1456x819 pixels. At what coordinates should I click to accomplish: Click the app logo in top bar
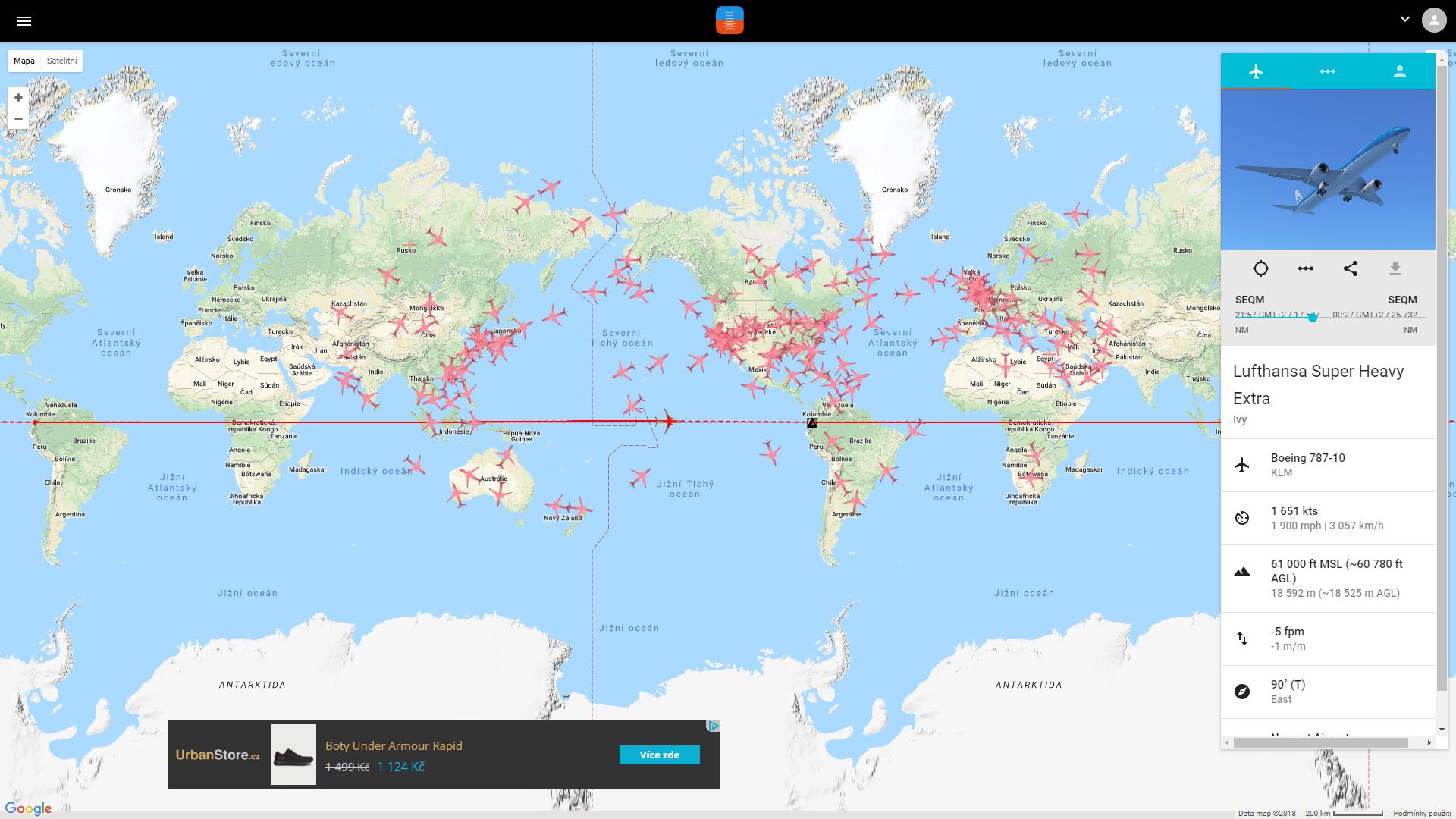[730, 20]
